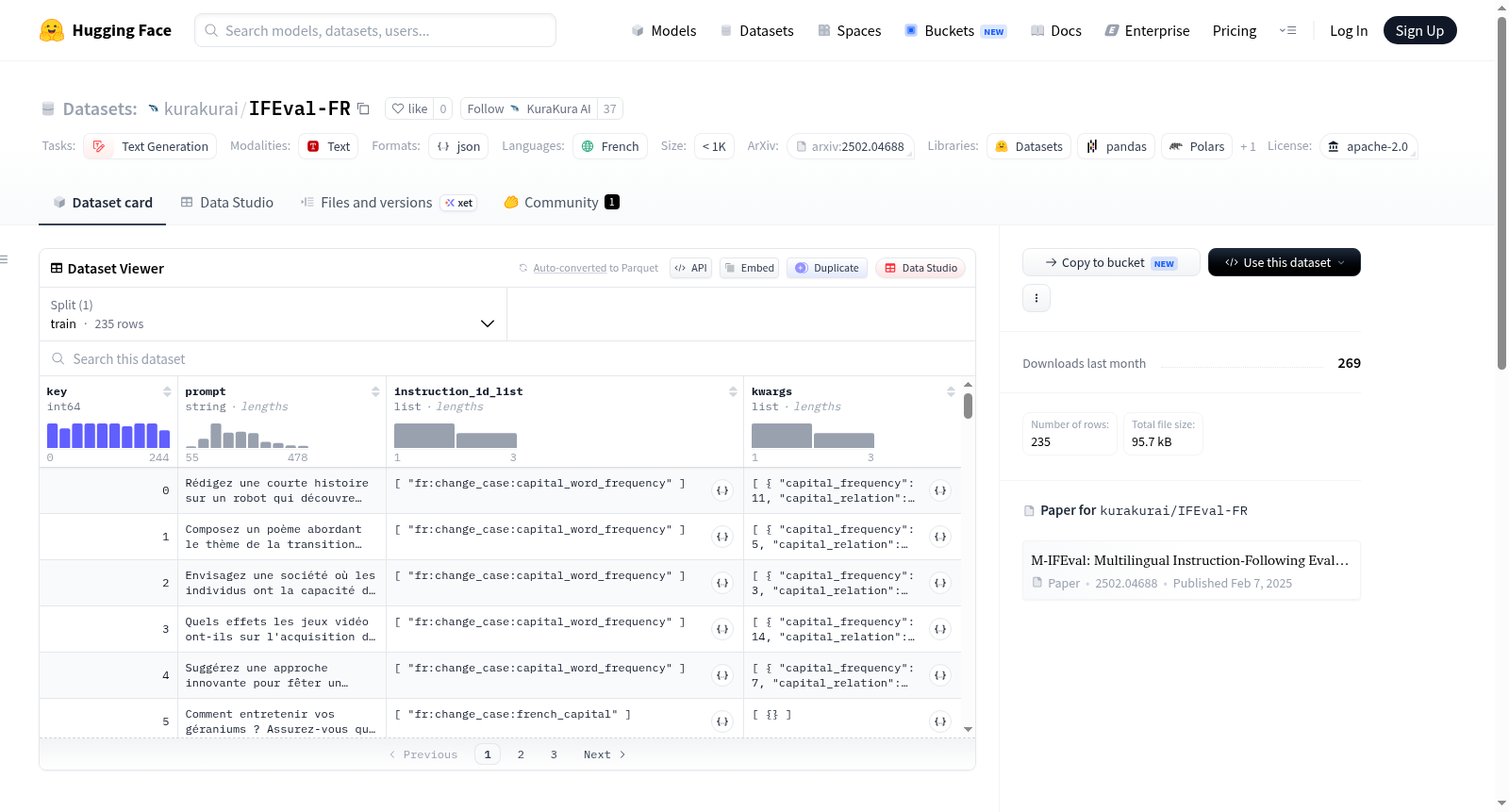1509x812 pixels.
Task: Open the collapsed left sidebar handle
Action: (4, 259)
